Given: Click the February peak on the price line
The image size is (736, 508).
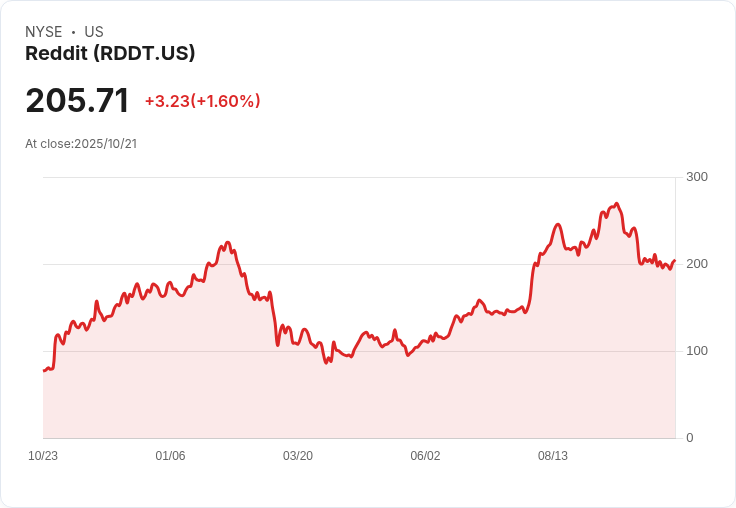Looking at the screenshot, I should pos(228,242).
